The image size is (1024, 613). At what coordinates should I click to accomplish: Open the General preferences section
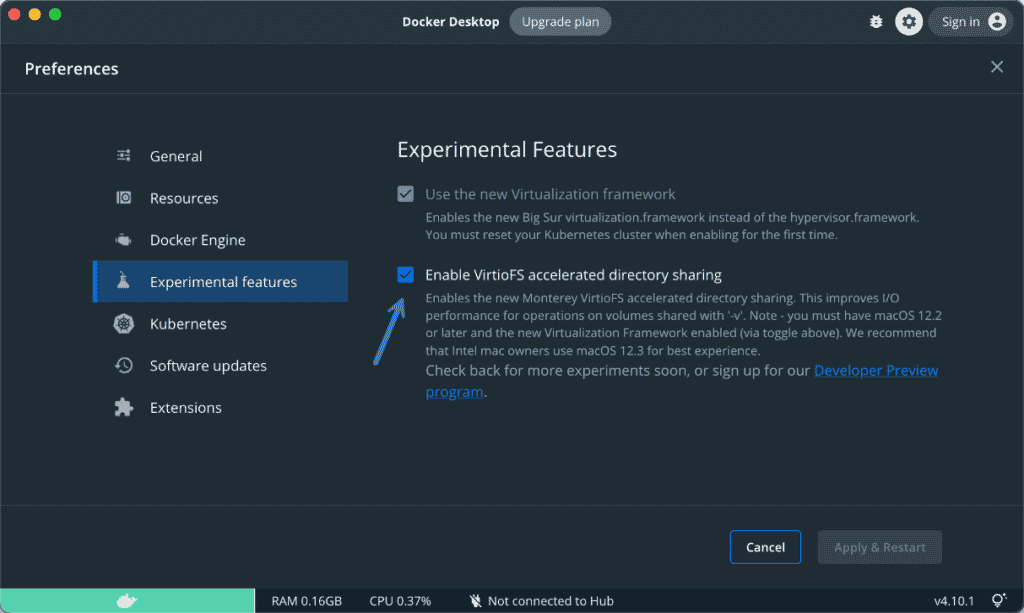(221, 156)
